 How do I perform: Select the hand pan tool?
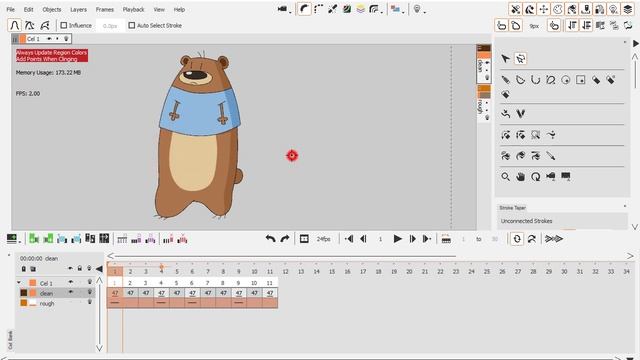(x=520, y=177)
